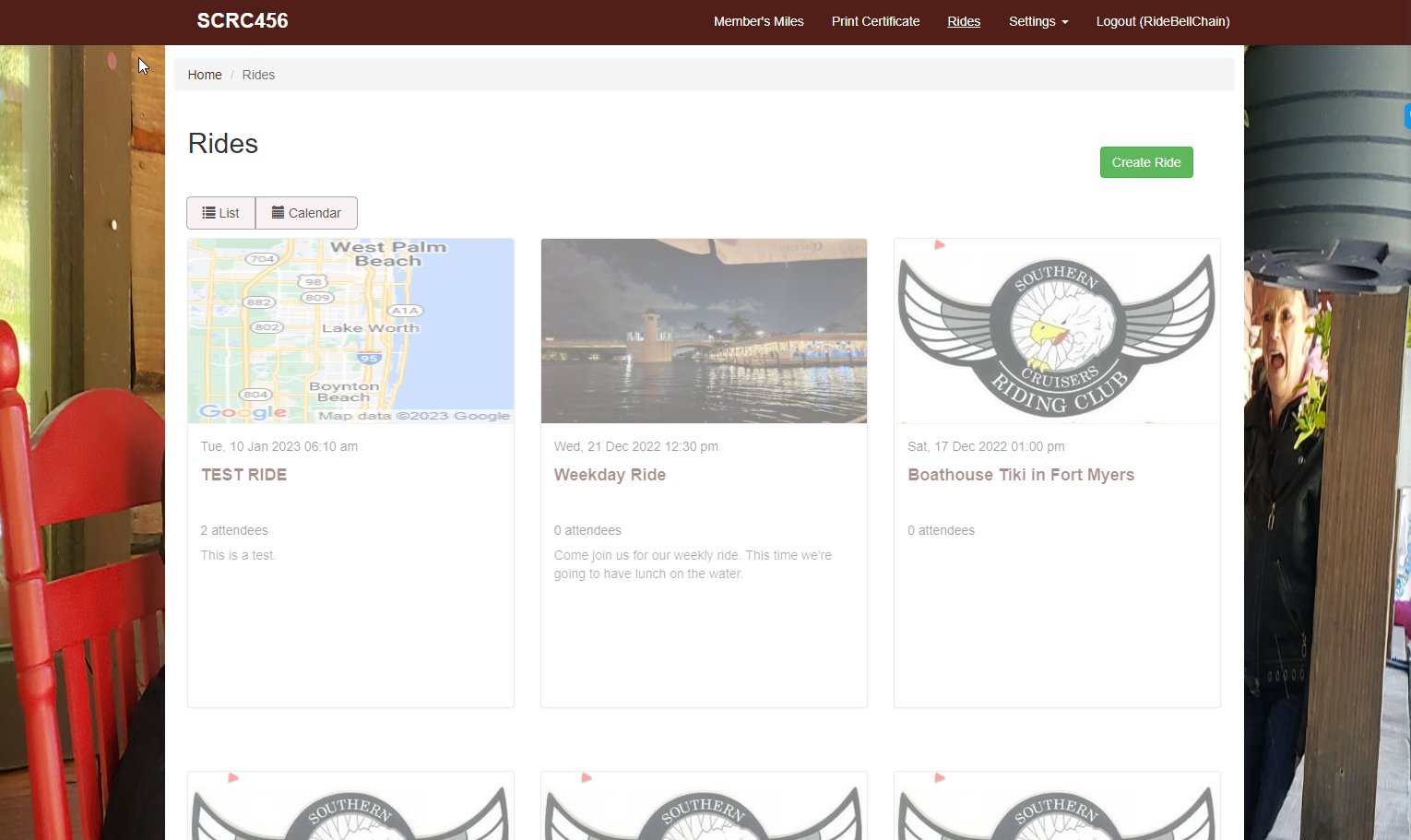Click the calendar icon on the Calendar button

pyautogui.click(x=276, y=212)
